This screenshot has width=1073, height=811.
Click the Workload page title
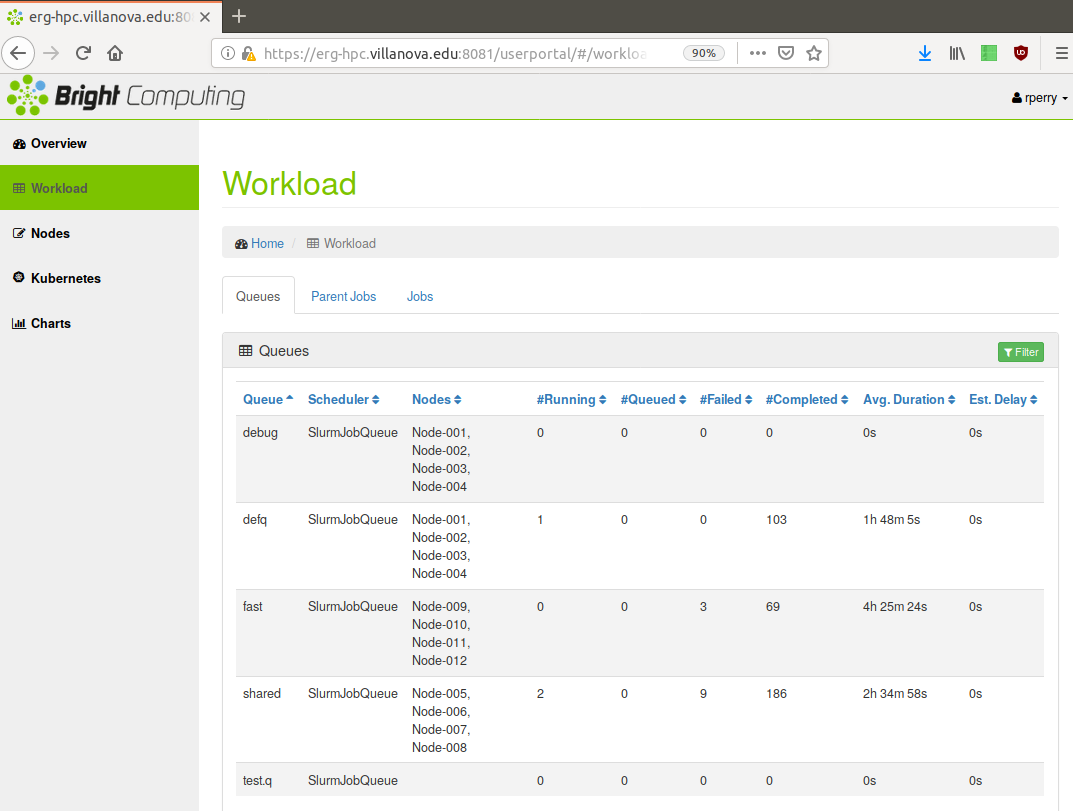[289, 183]
